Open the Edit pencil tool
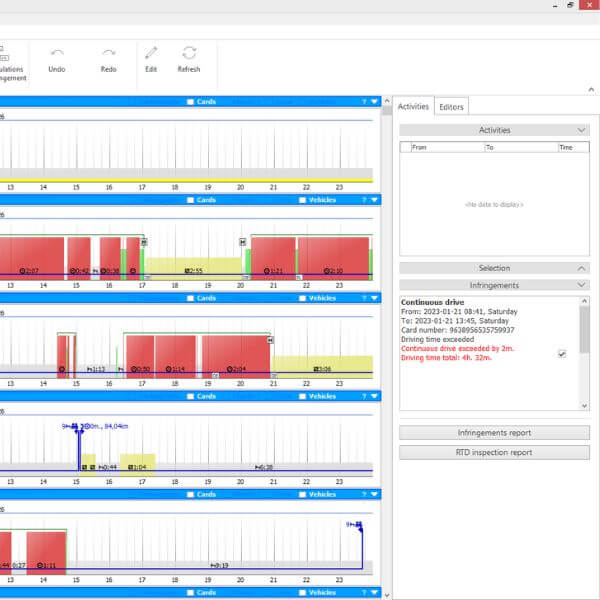Screen dimensions: 600x600 click(x=151, y=60)
